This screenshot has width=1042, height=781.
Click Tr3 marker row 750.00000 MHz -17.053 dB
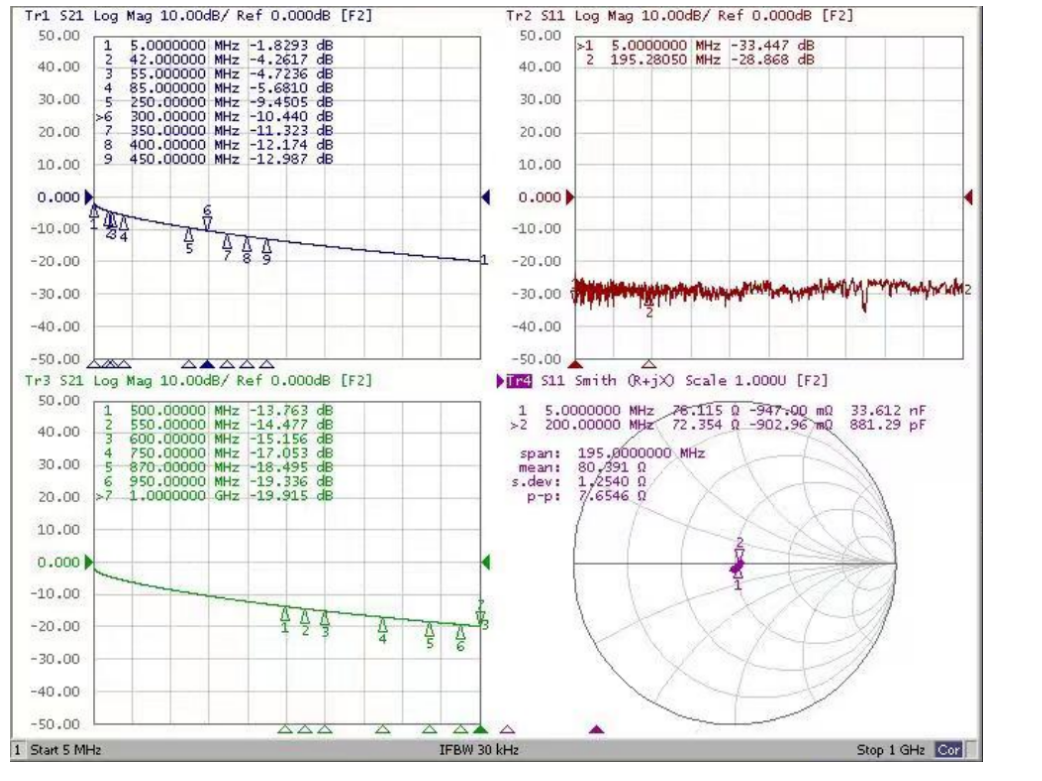[217, 453]
